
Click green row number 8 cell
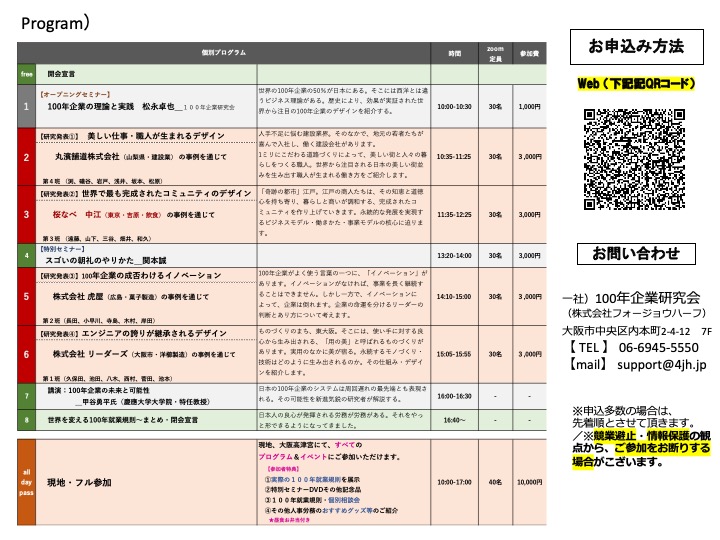click(27, 420)
